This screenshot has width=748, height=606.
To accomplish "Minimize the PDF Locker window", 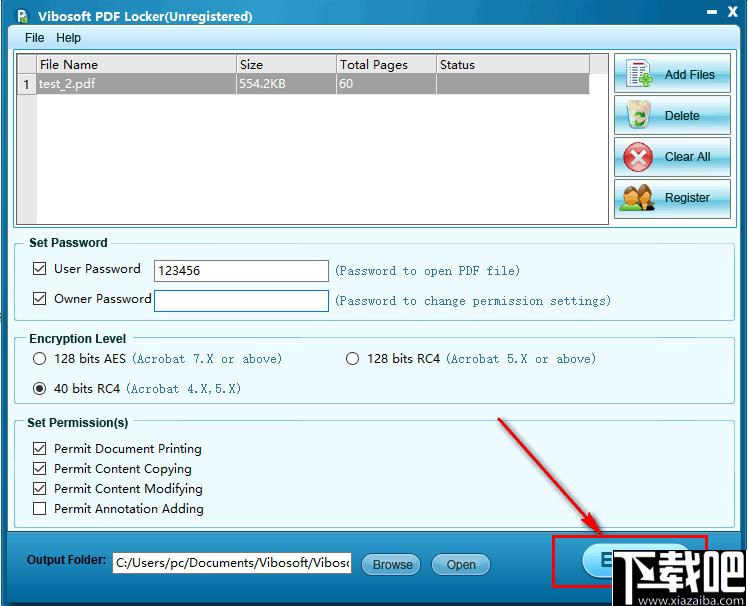I will pyautogui.click(x=712, y=12).
